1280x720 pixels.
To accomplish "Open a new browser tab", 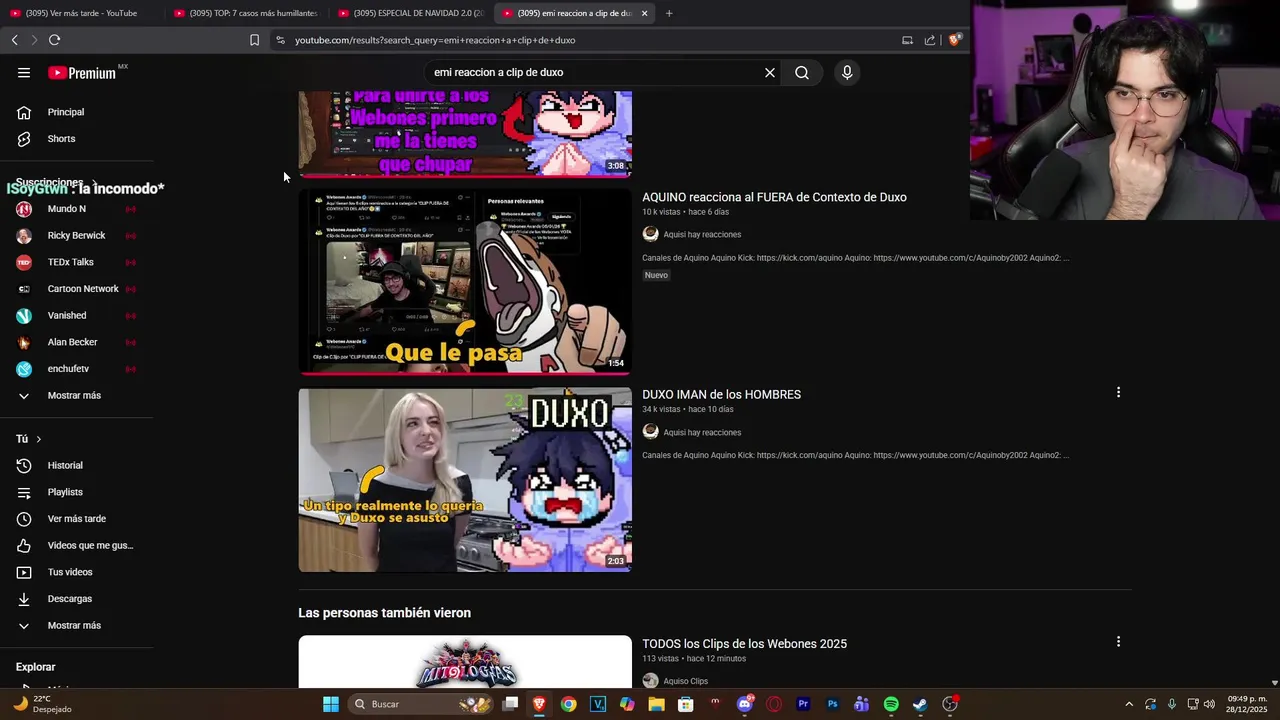I will (669, 13).
